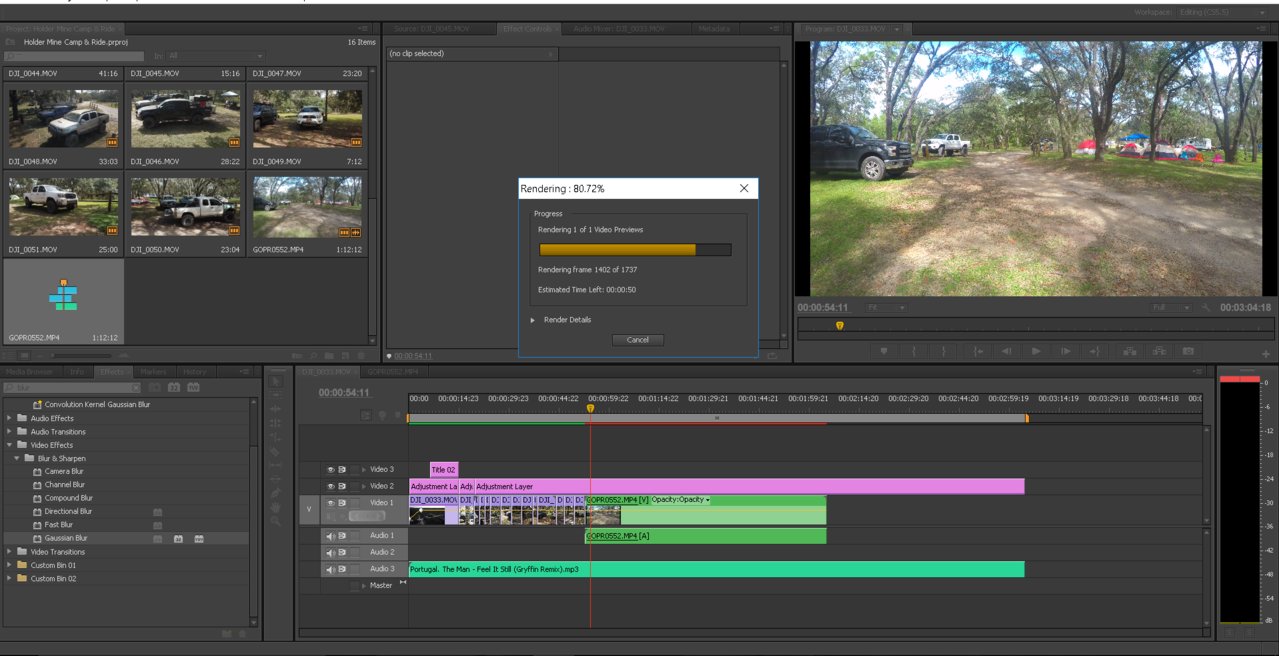The image size is (1279, 656).
Task: Expand the Video Transitions folder
Action: [x=10, y=552]
